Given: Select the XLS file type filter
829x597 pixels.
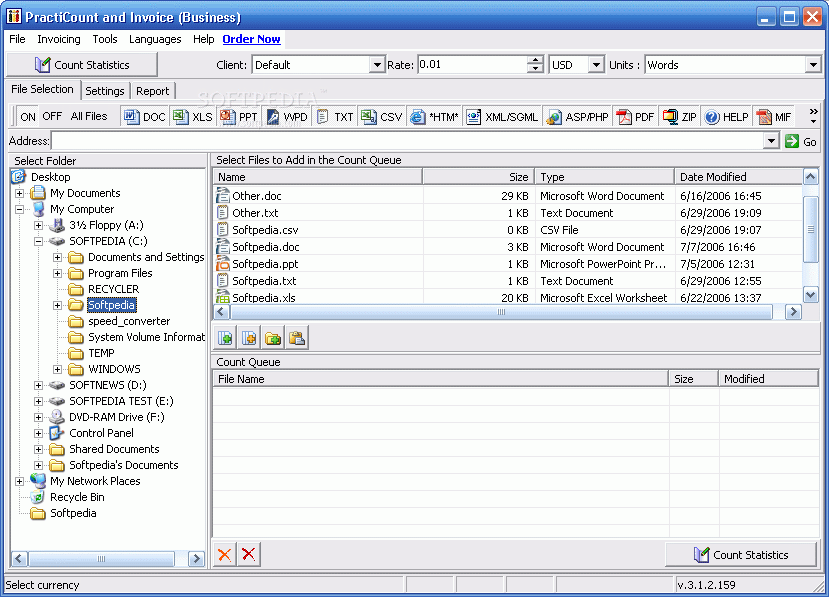Looking at the screenshot, I should (193, 117).
